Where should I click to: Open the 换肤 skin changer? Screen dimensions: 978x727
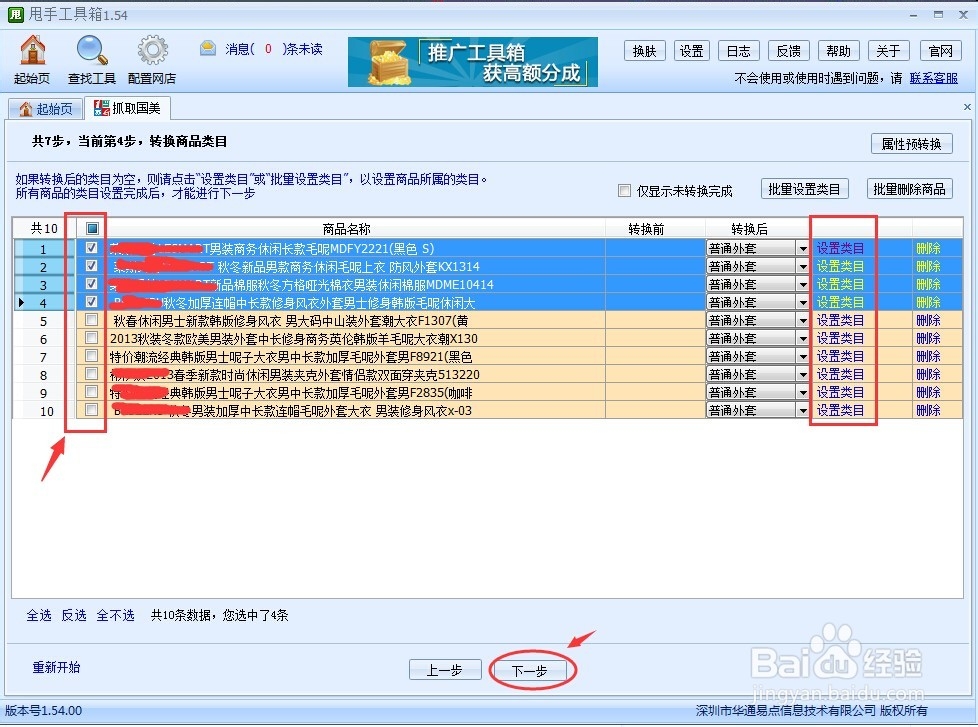(644, 50)
